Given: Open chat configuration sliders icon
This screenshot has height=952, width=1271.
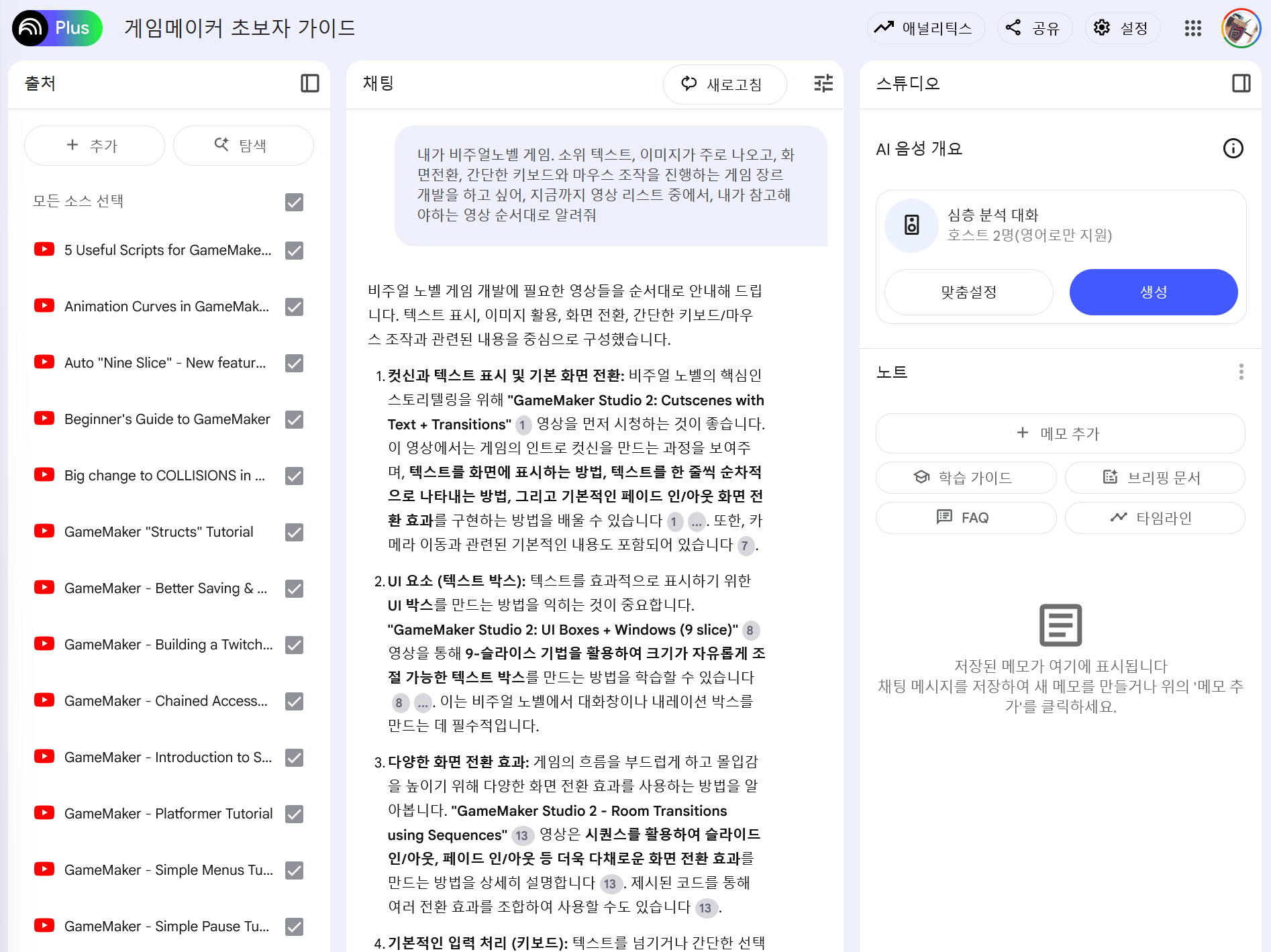Looking at the screenshot, I should pos(823,83).
